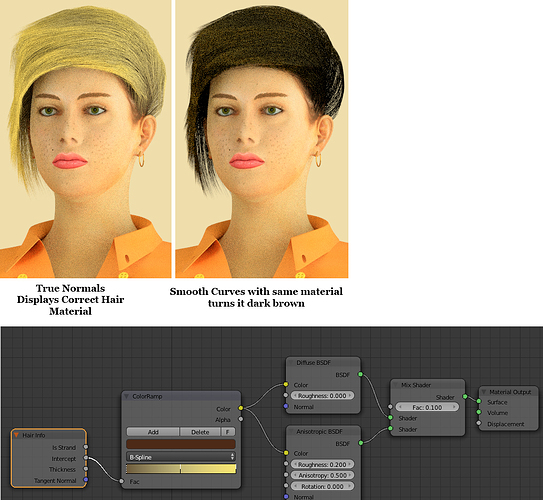Select the Material Output node header title
Screen dimensions: 543x500
click(x=510, y=392)
